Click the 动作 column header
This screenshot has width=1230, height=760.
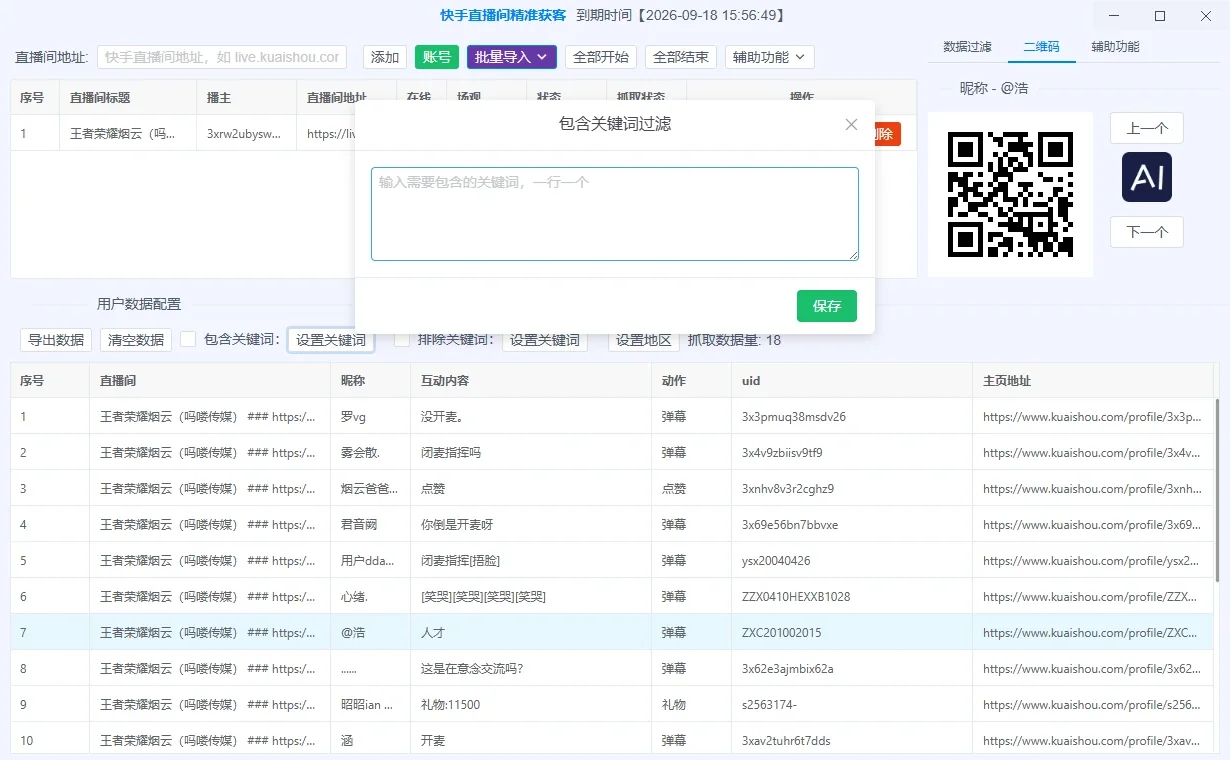(x=691, y=381)
